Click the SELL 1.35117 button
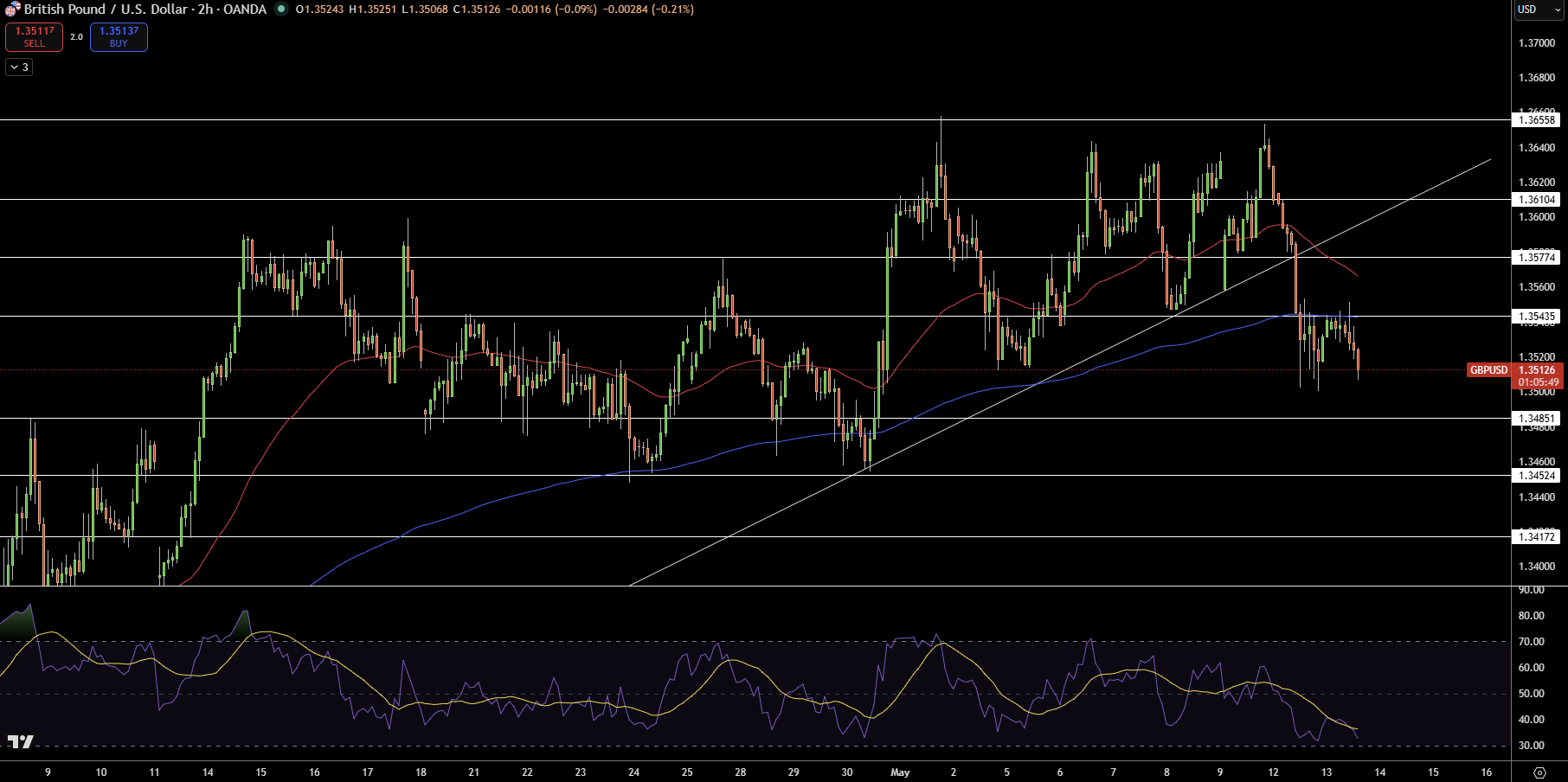Viewport: 1568px width, 782px height. click(x=34, y=37)
